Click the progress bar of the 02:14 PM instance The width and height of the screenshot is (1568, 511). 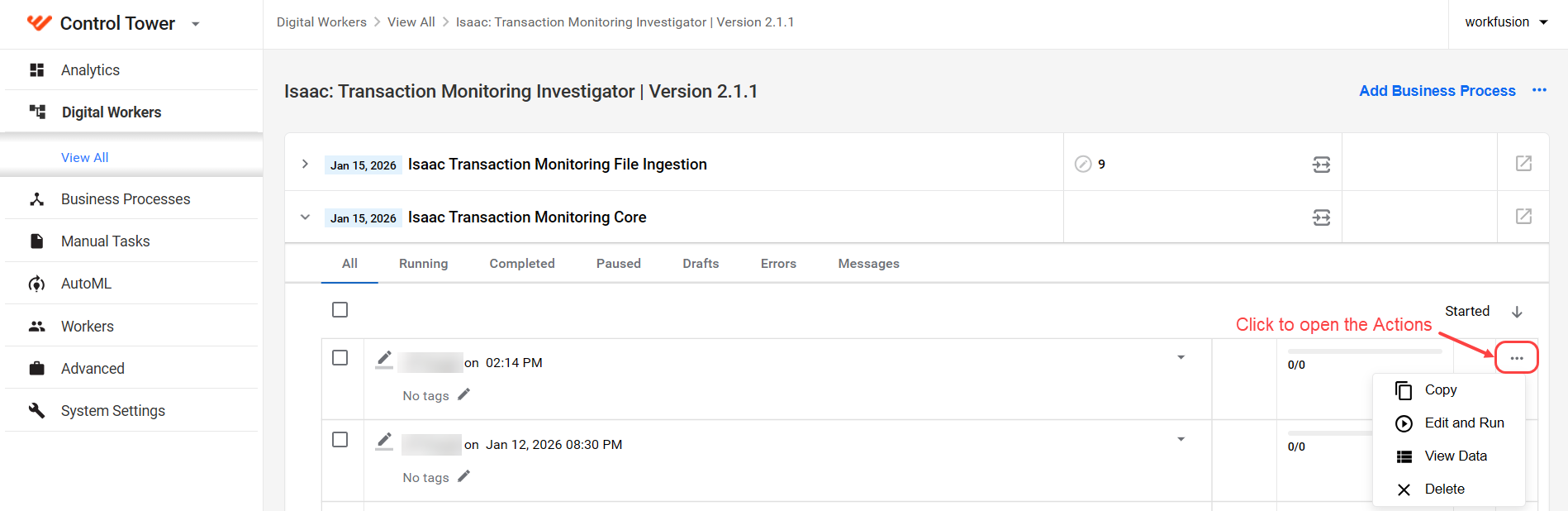point(1365,351)
